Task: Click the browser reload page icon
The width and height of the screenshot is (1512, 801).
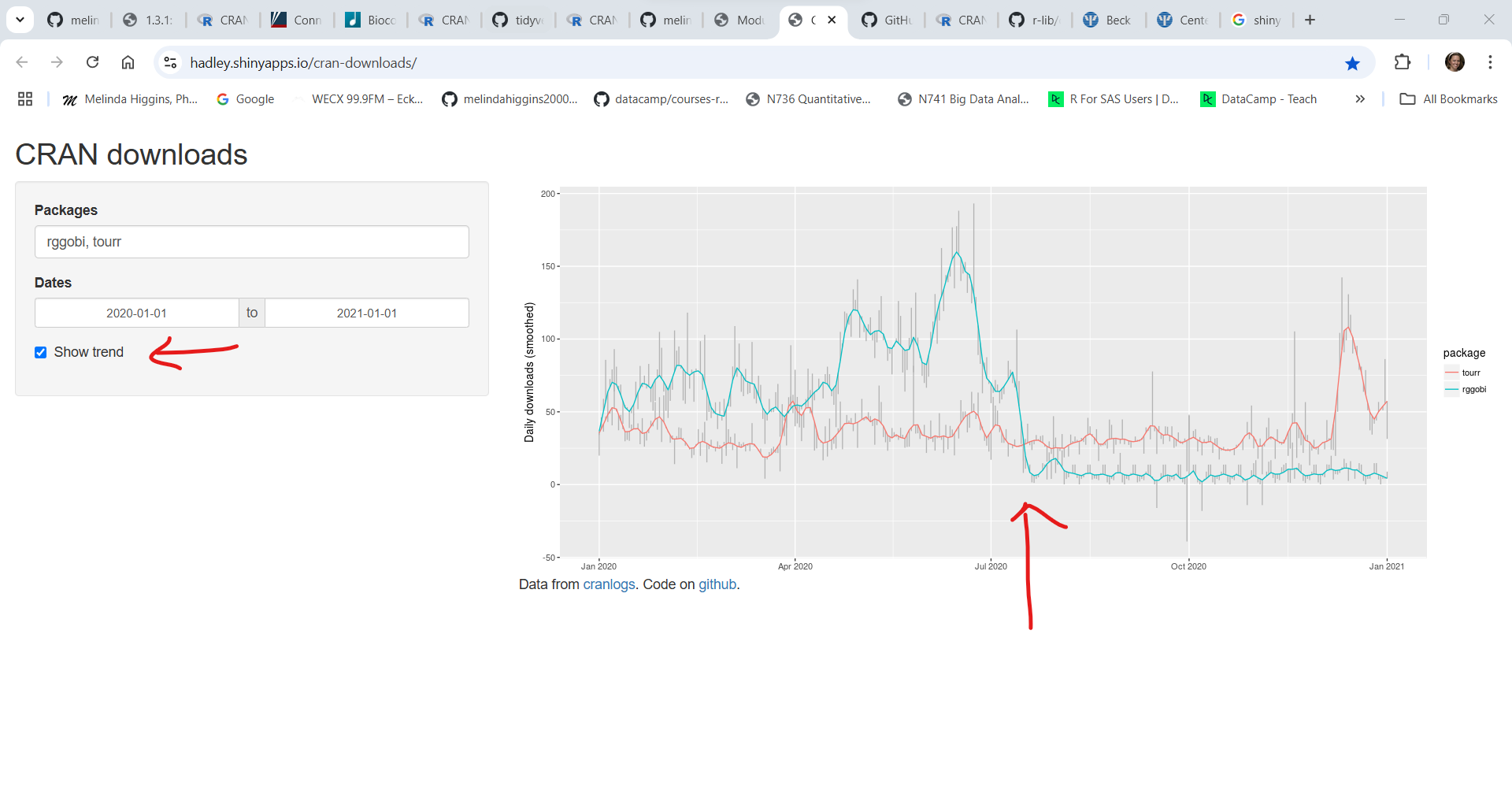Action: (92, 62)
